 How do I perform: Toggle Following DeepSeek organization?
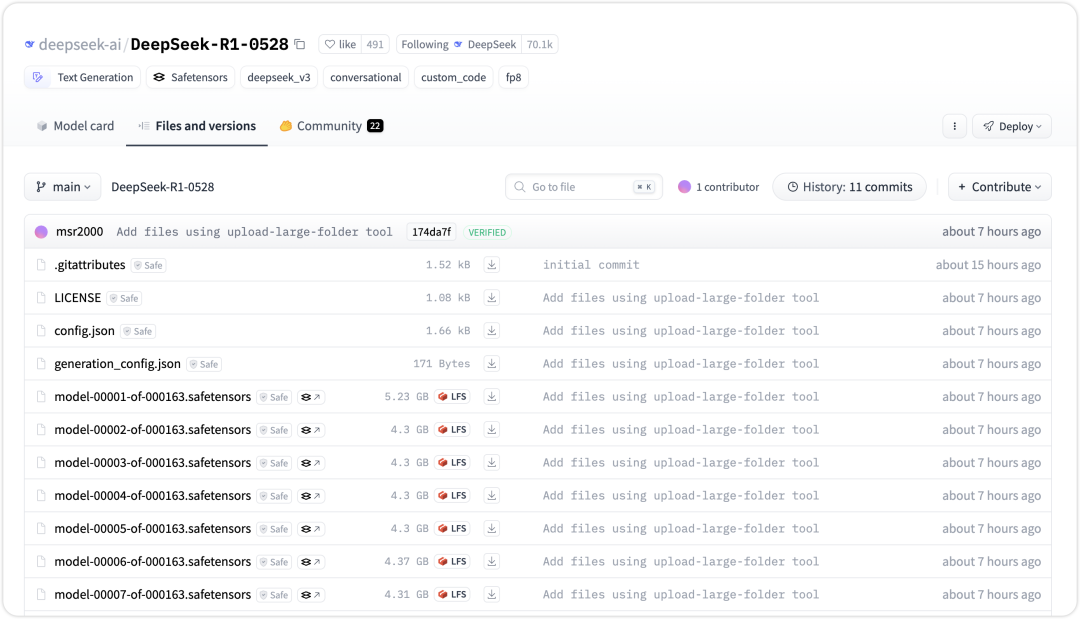[459, 45]
